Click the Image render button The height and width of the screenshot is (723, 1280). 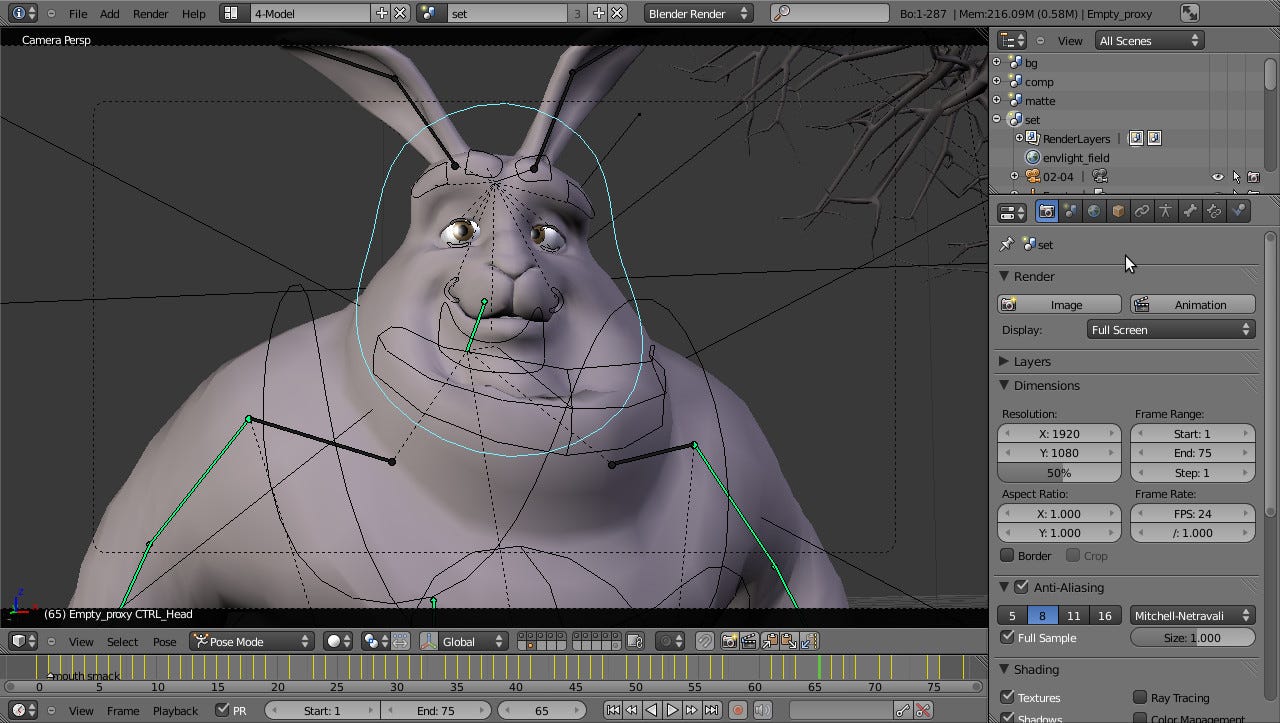(x=1058, y=303)
